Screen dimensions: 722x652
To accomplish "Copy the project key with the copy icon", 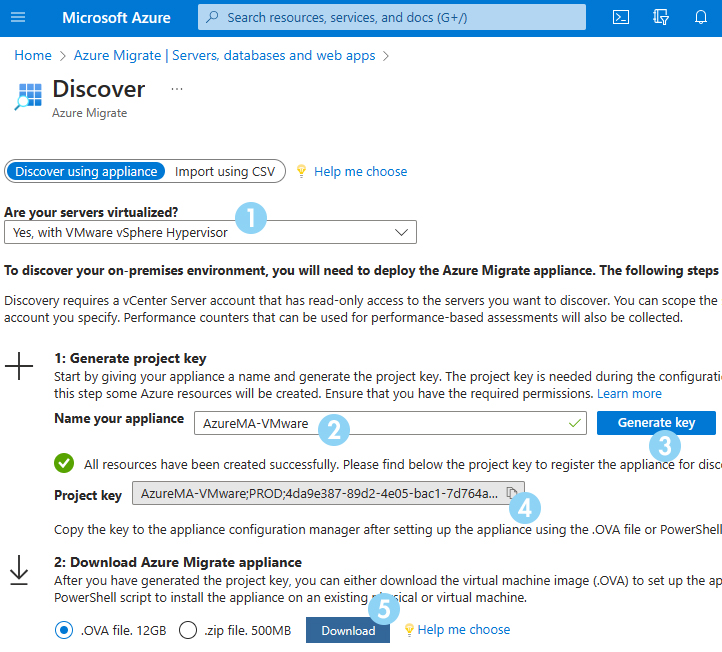I will tap(512, 493).
